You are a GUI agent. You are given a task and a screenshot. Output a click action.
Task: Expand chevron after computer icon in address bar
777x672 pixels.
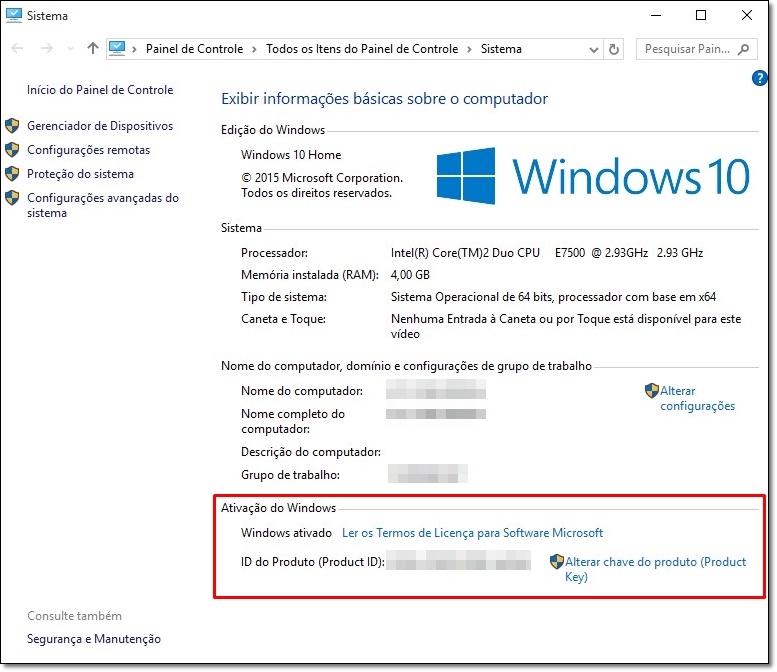point(134,50)
